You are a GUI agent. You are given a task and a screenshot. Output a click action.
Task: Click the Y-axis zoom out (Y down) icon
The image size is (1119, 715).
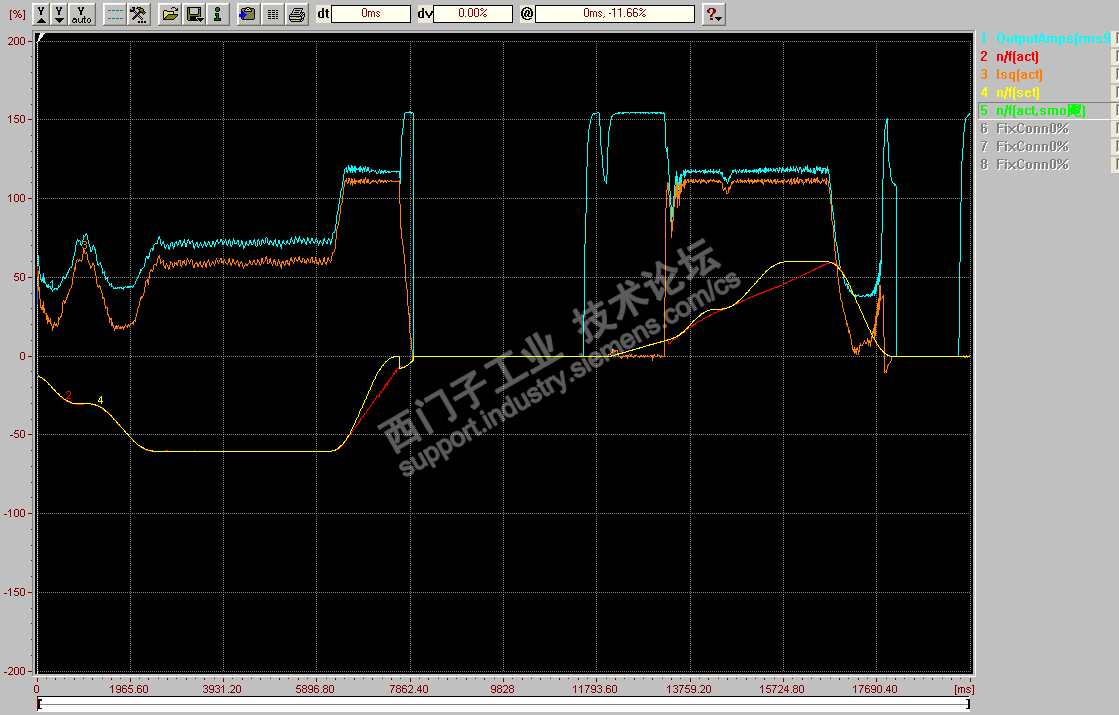[59, 14]
